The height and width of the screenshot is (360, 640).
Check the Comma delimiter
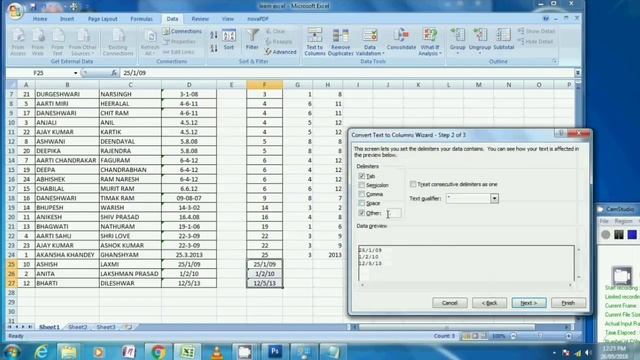point(362,194)
